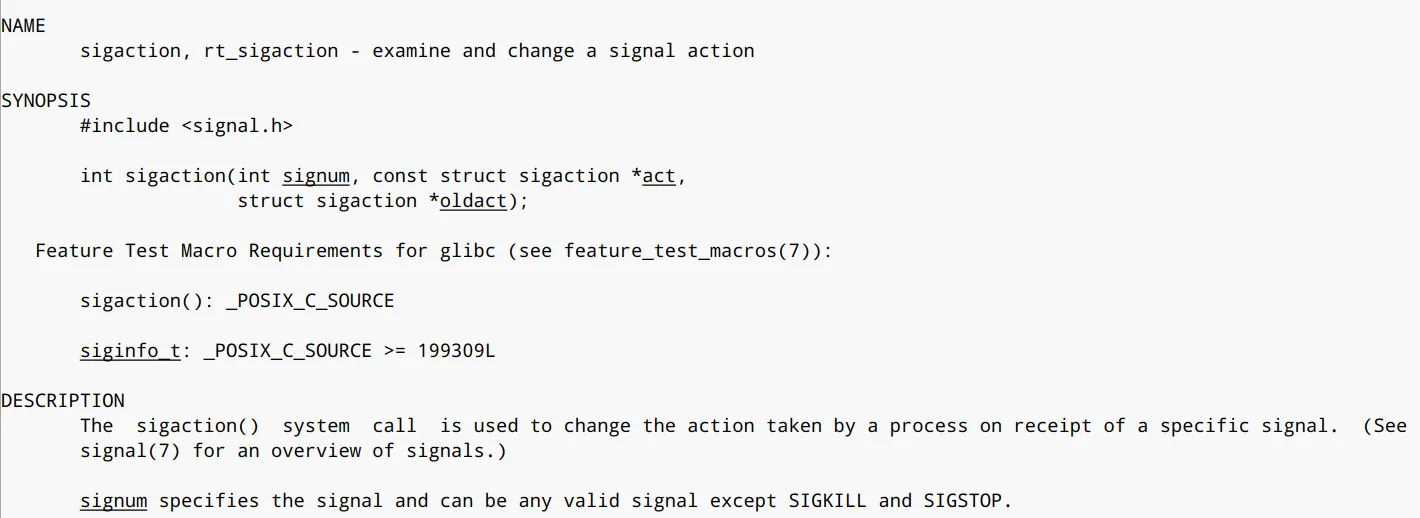The height and width of the screenshot is (518, 1420).
Task: Open the feature_test_macros(7) reference
Action: (x=690, y=251)
